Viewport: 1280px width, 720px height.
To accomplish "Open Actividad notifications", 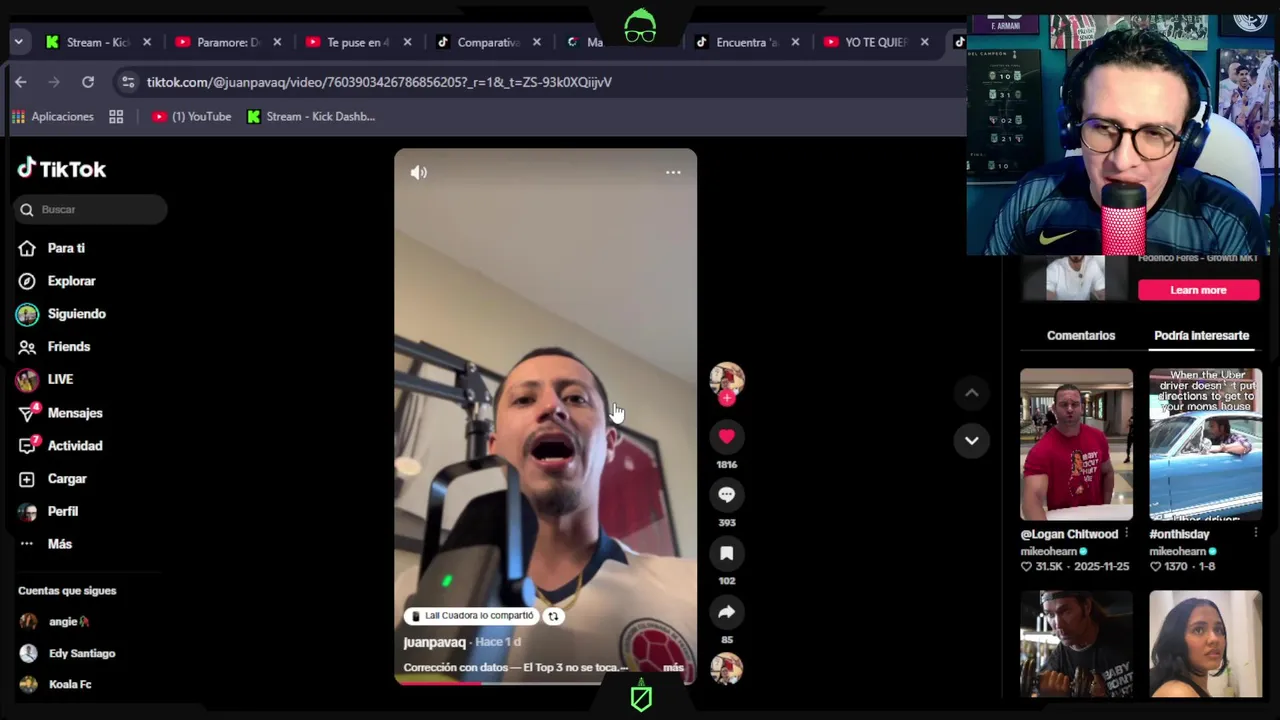I will 75,446.
